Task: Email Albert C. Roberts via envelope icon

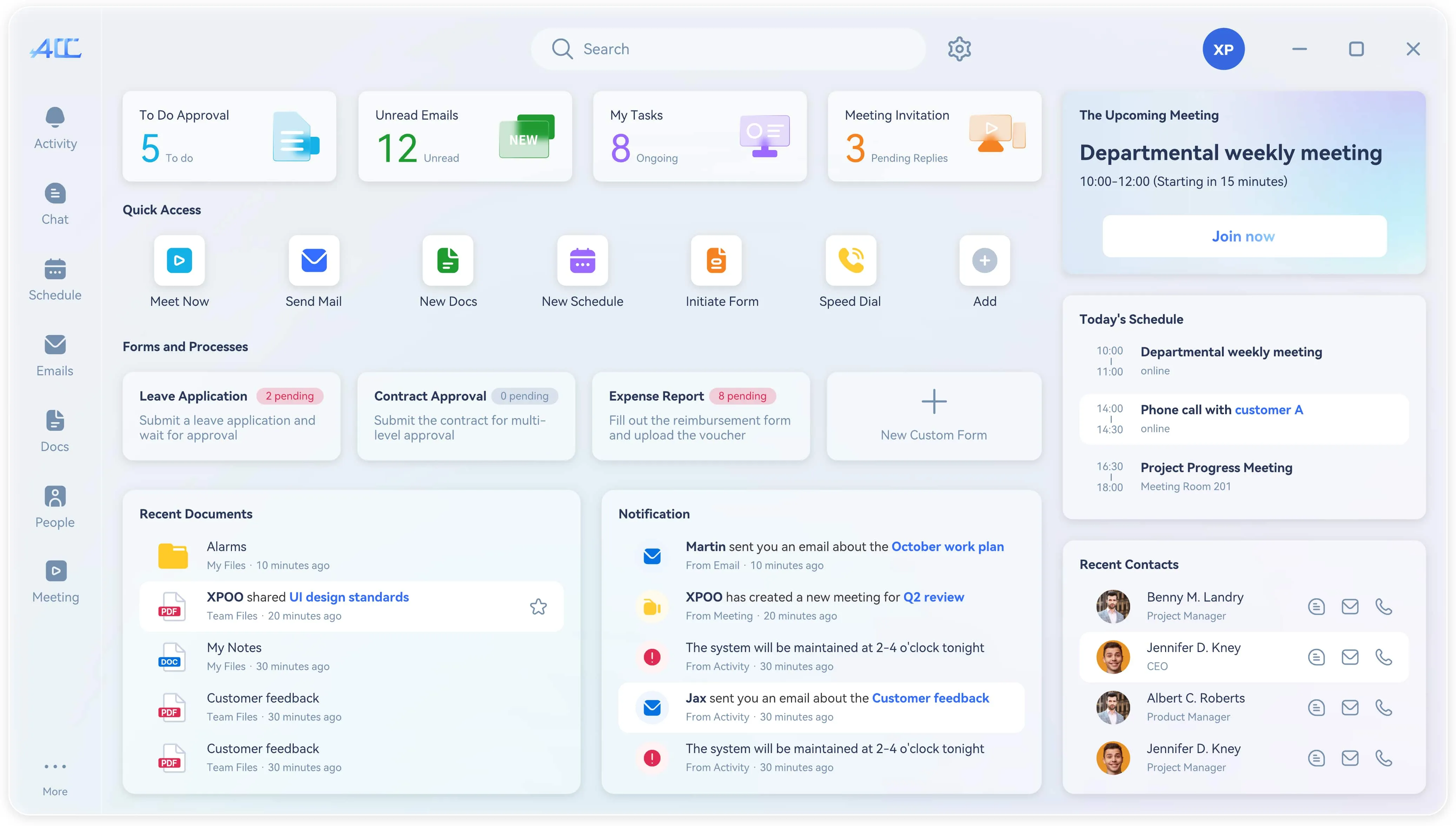Action: 1350,707
